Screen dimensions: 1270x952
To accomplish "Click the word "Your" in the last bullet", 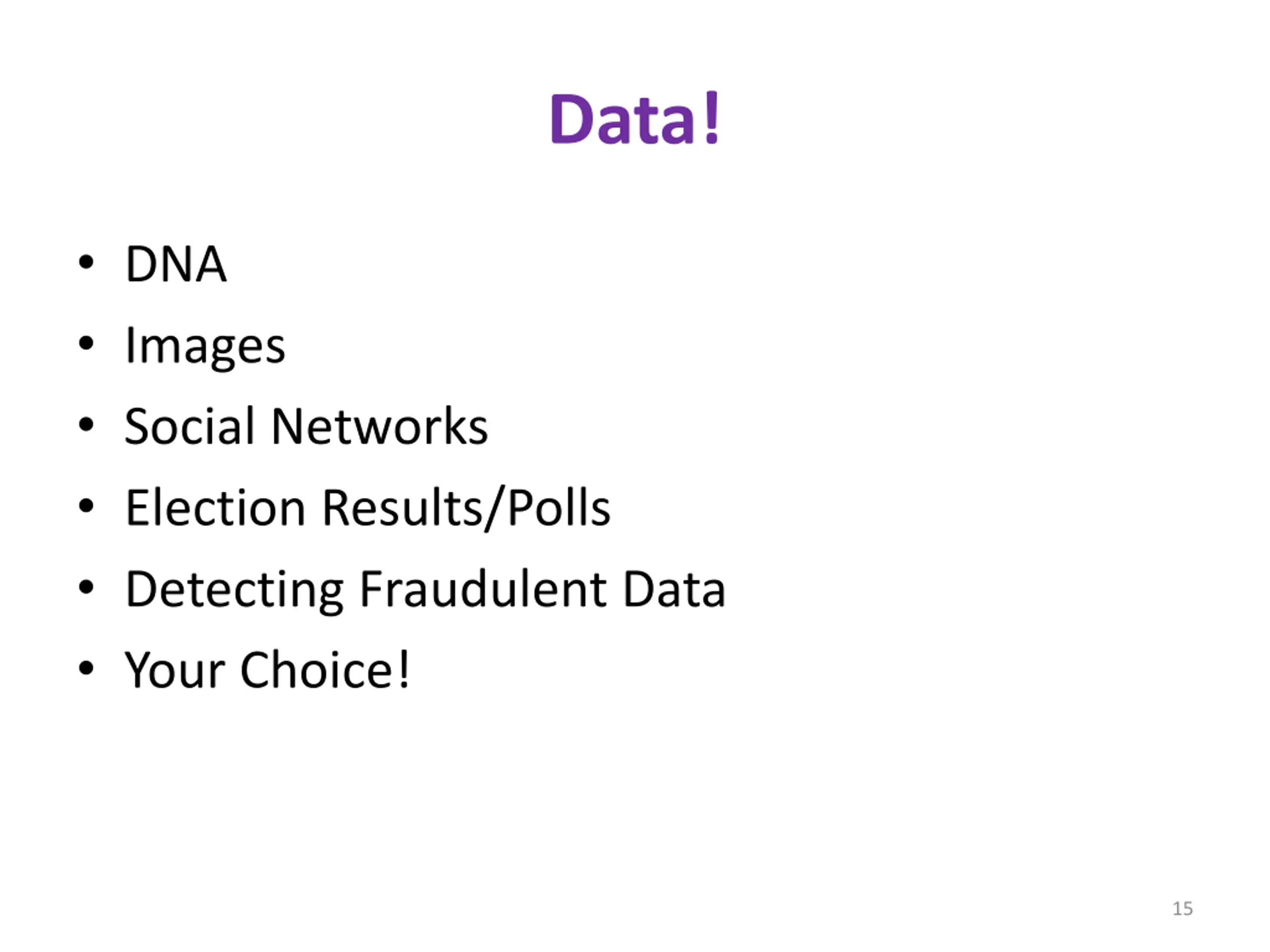I will click(175, 670).
